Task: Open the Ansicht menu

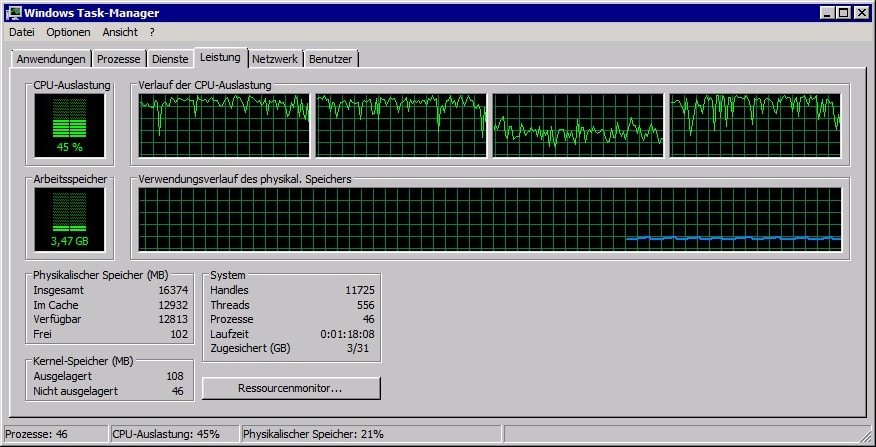Action: pos(120,32)
